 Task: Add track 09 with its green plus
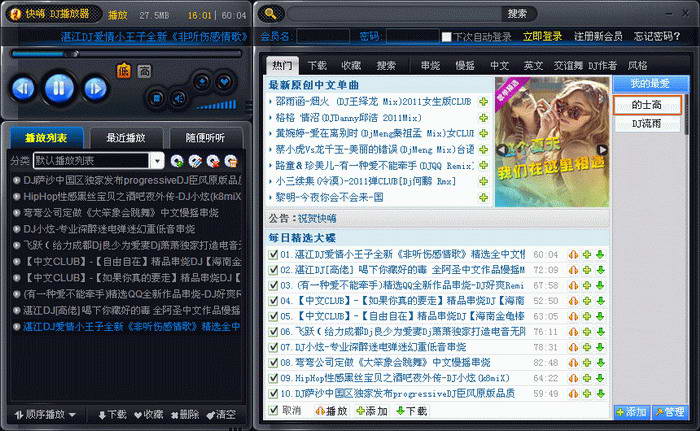587,378
